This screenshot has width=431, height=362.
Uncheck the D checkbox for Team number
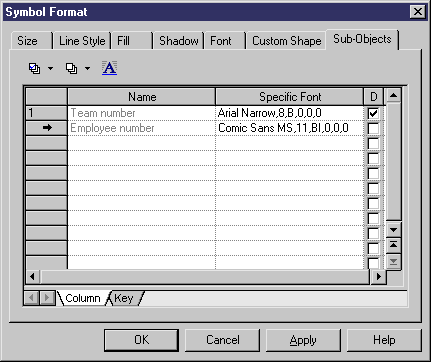[x=373, y=113]
